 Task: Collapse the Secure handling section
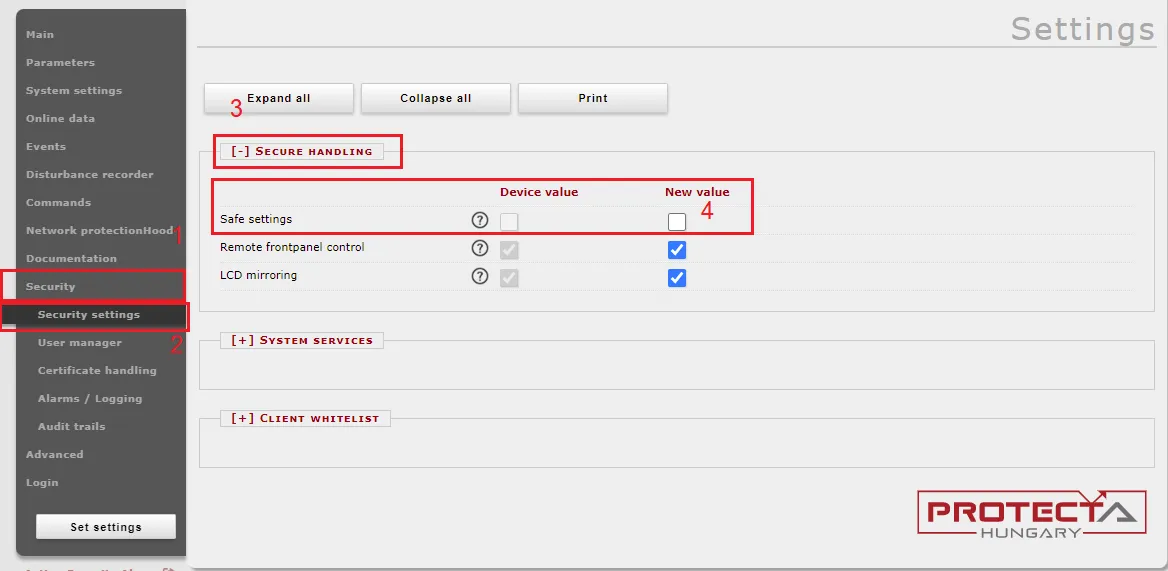point(302,151)
